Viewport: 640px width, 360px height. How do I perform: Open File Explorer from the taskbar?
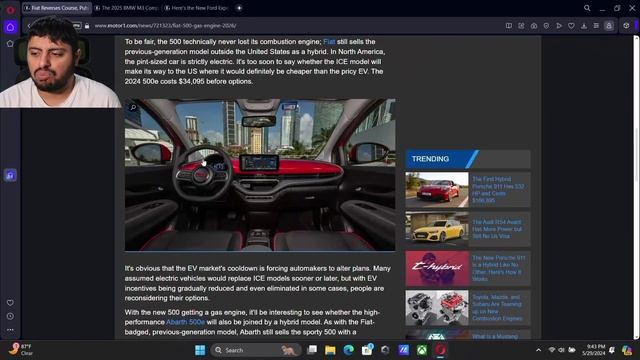330,350
